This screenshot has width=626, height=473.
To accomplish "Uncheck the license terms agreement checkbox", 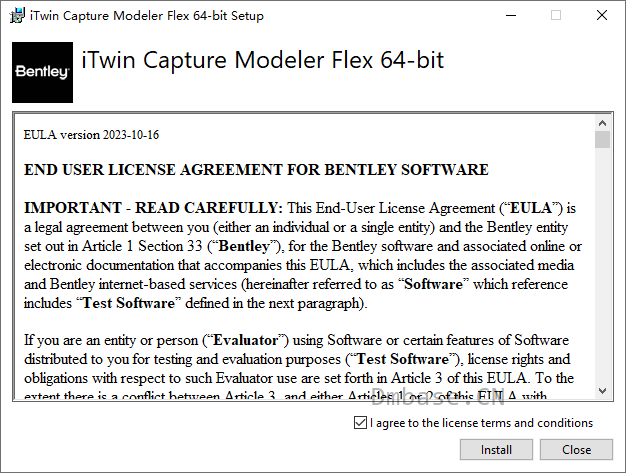I will point(360,423).
